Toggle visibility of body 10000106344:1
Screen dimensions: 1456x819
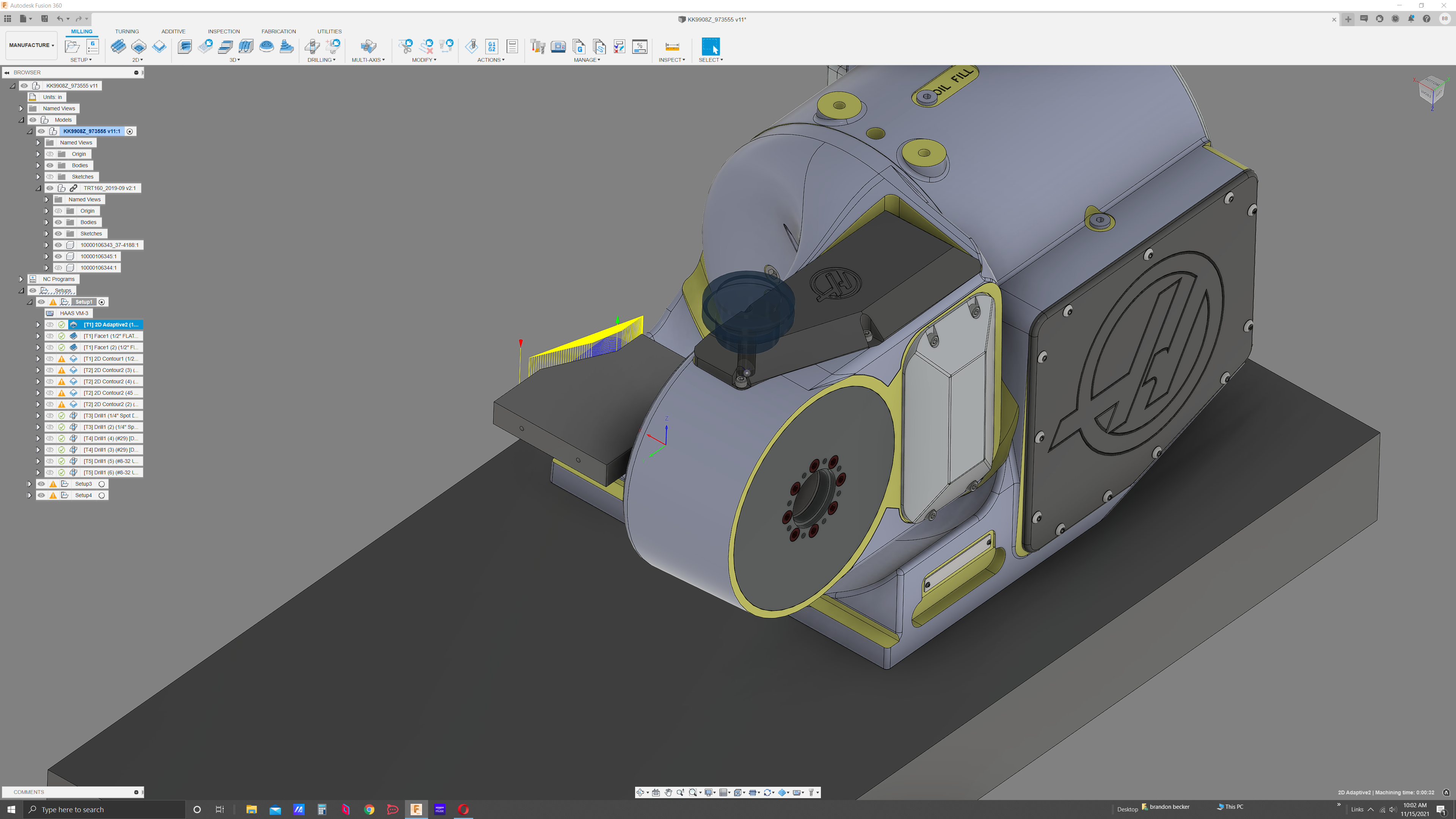(58, 267)
